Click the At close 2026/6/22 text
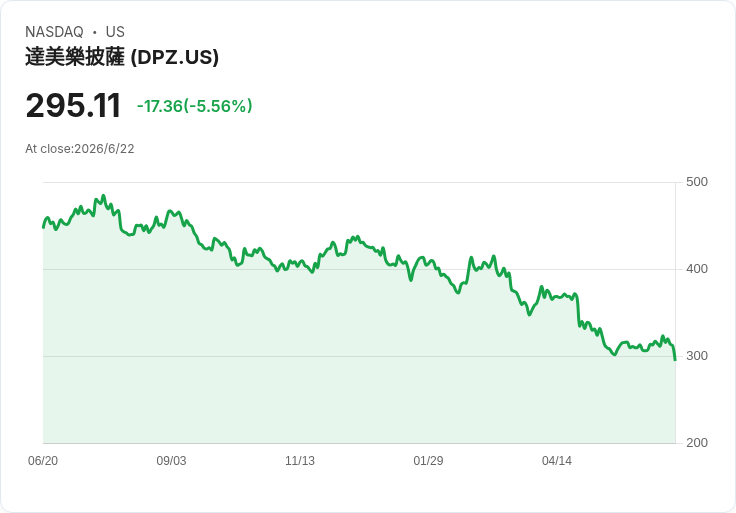This screenshot has width=736, height=513. (x=80, y=149)
